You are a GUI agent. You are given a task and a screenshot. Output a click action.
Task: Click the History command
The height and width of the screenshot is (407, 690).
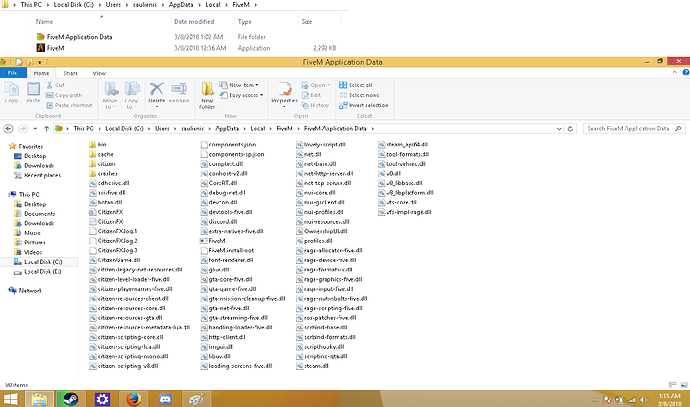pos(316,105)
